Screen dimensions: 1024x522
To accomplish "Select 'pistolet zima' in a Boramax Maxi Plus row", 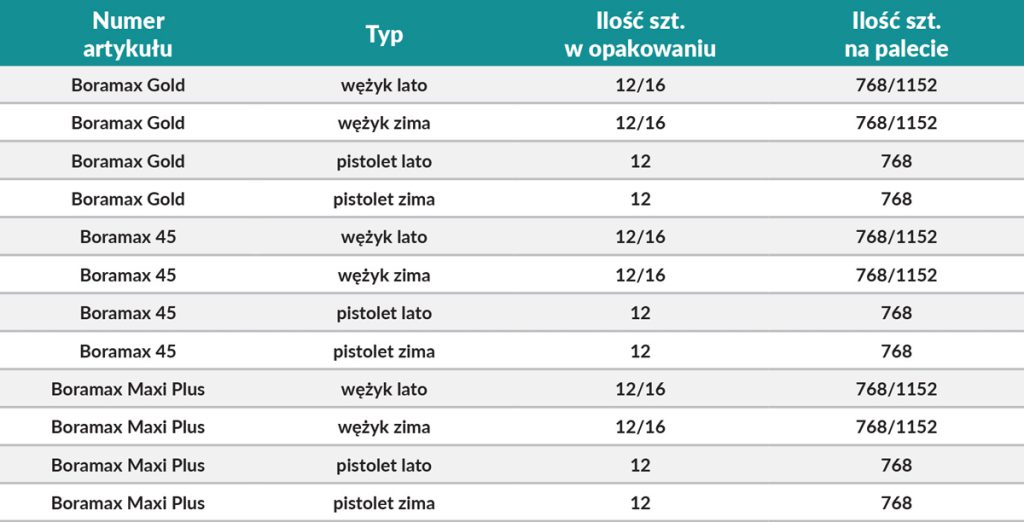I will 384,503.
